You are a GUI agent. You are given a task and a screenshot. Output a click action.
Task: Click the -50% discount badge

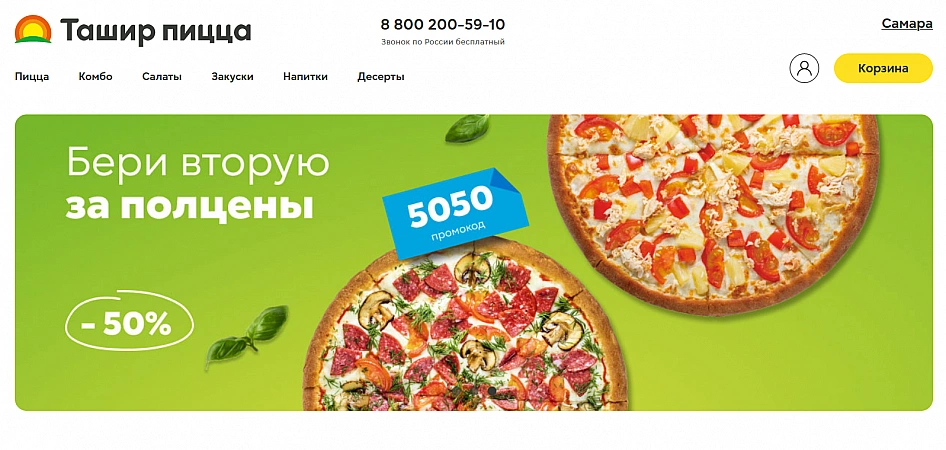coord(129,325)
